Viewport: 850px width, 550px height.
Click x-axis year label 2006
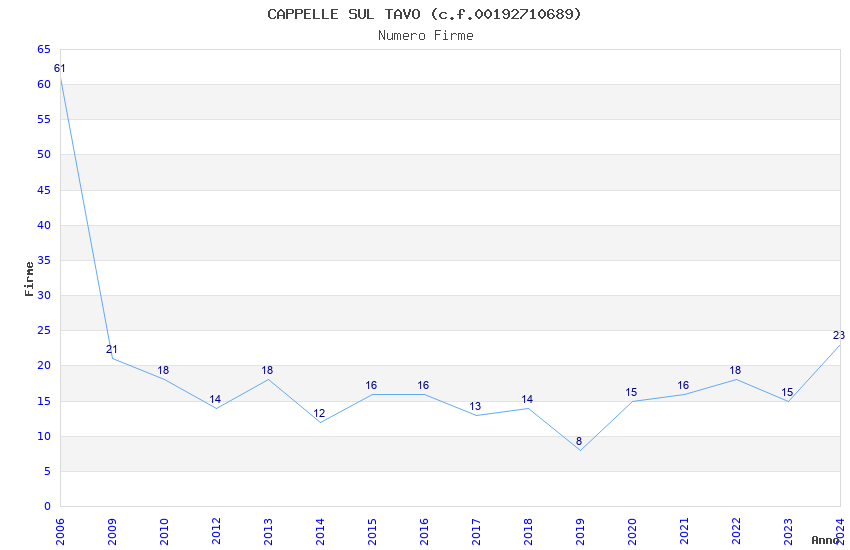[x=60, y=532]
